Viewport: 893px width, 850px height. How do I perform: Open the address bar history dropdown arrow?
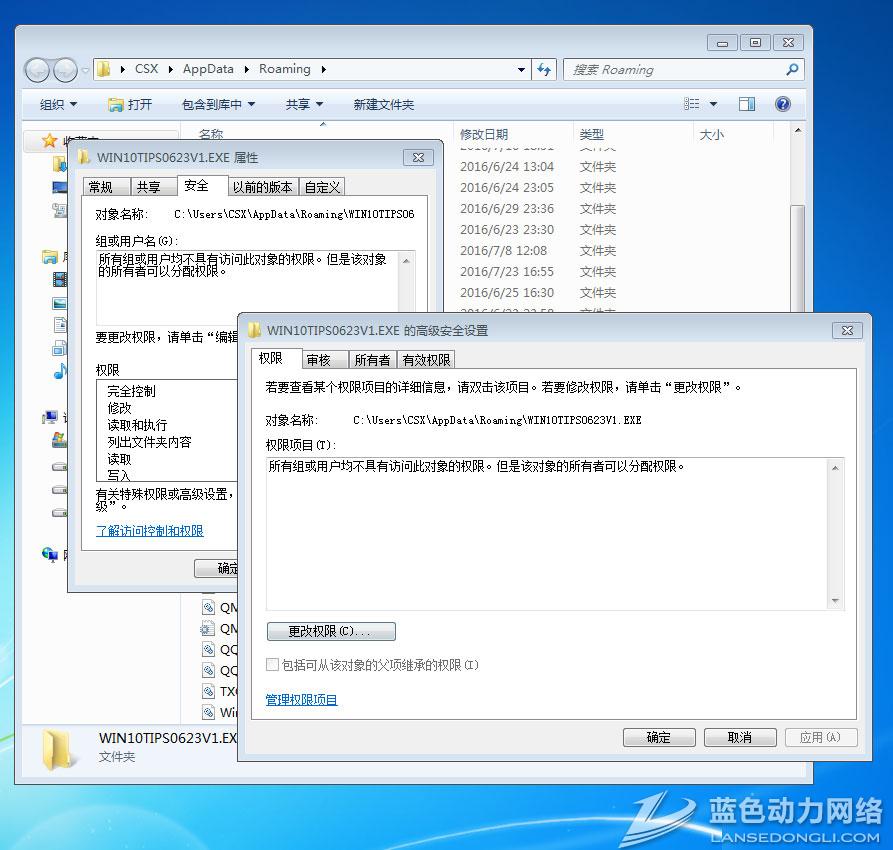(x=521, y=70)
